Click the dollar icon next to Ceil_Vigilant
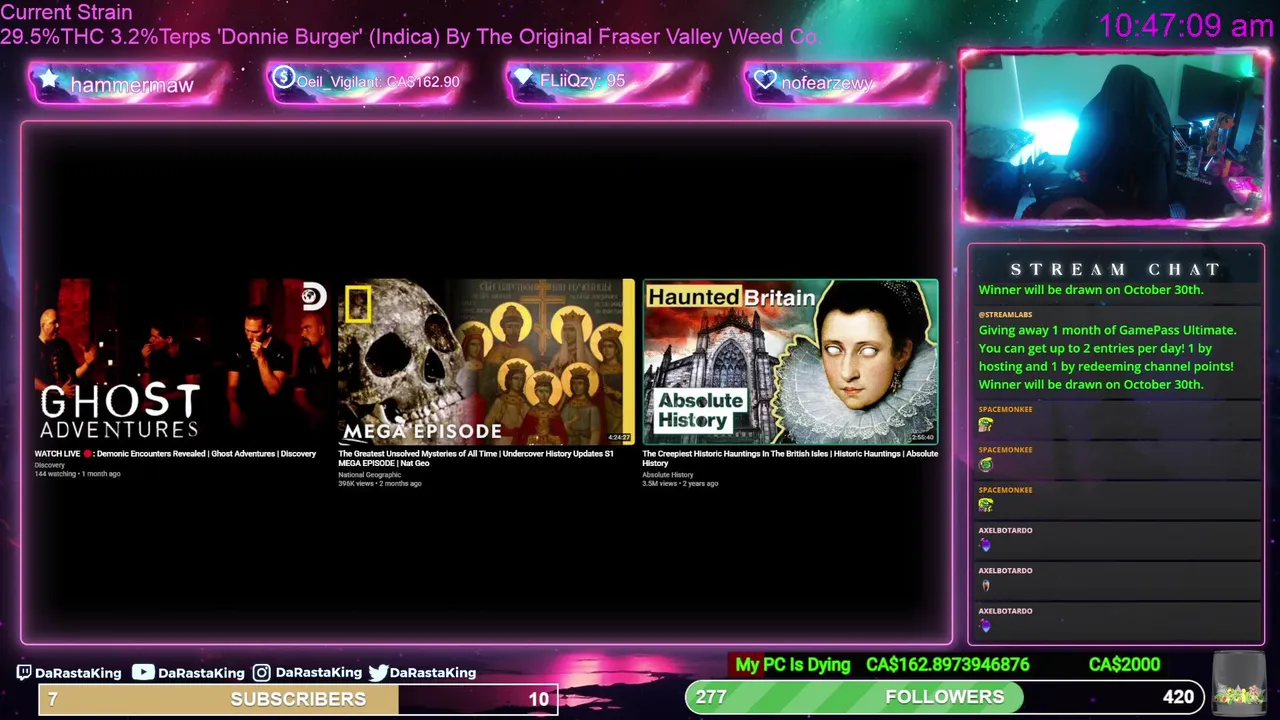 pyautogui.click(x=283, y=78)
